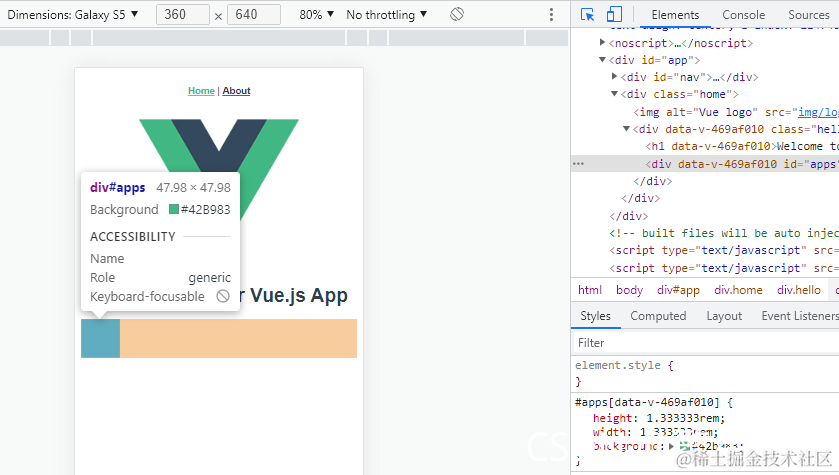Open the Computed pane tab
The height and width of the screenshot is (475, 839).
[x=658, y=316]
